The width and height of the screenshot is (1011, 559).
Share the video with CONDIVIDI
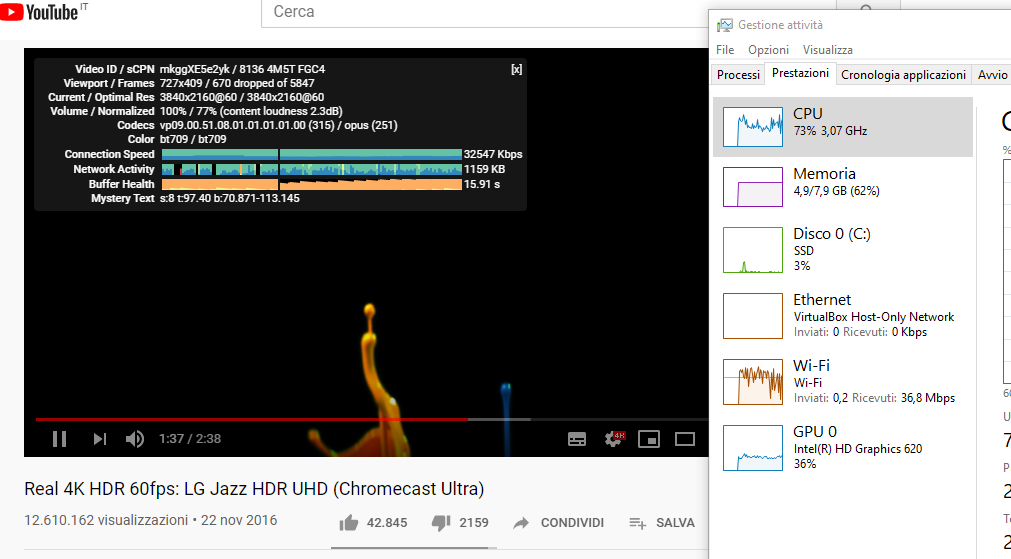coord(558,522)
